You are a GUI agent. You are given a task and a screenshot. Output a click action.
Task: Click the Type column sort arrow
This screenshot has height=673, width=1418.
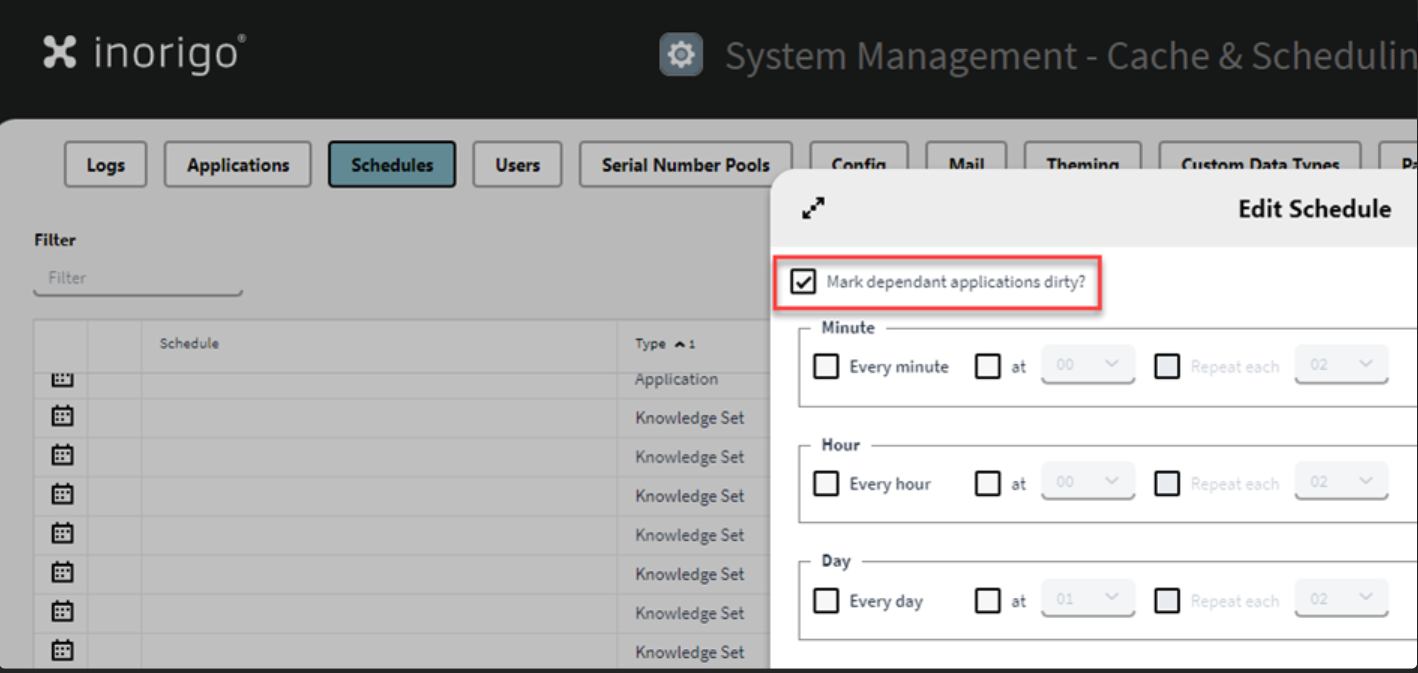[680, 344]
